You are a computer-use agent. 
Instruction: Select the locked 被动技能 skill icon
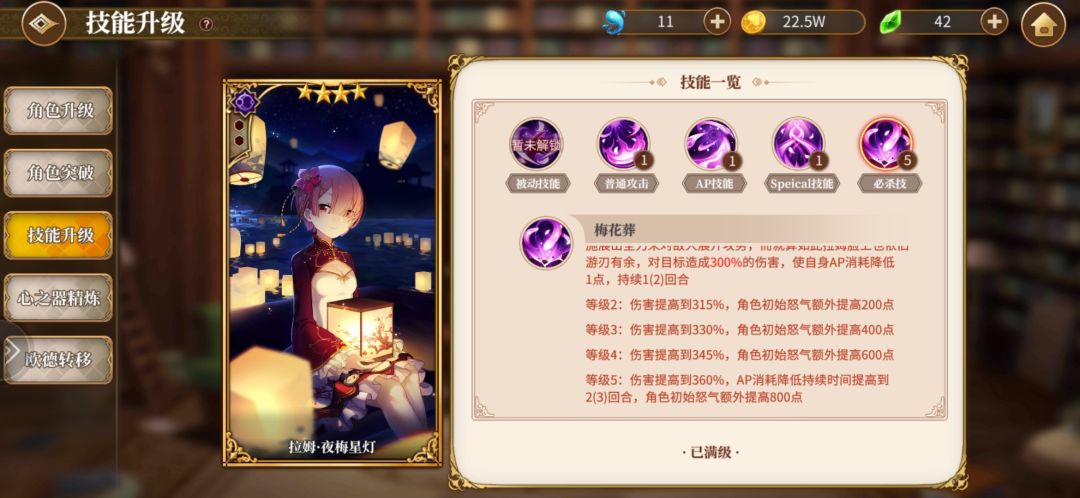point(537,144)
